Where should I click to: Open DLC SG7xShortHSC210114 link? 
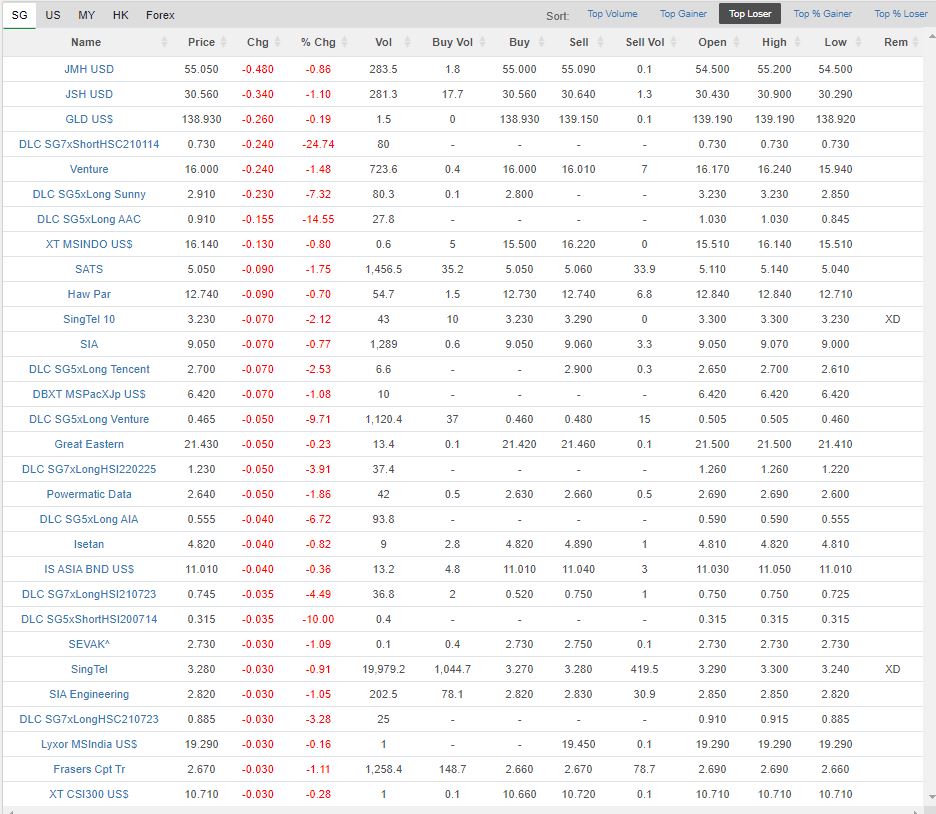click(x=89, y=144)
